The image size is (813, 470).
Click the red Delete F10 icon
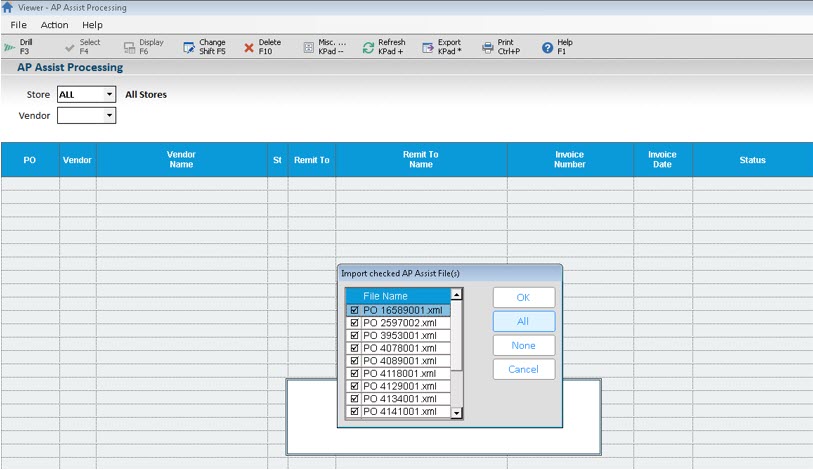click(x=249, y=47)
